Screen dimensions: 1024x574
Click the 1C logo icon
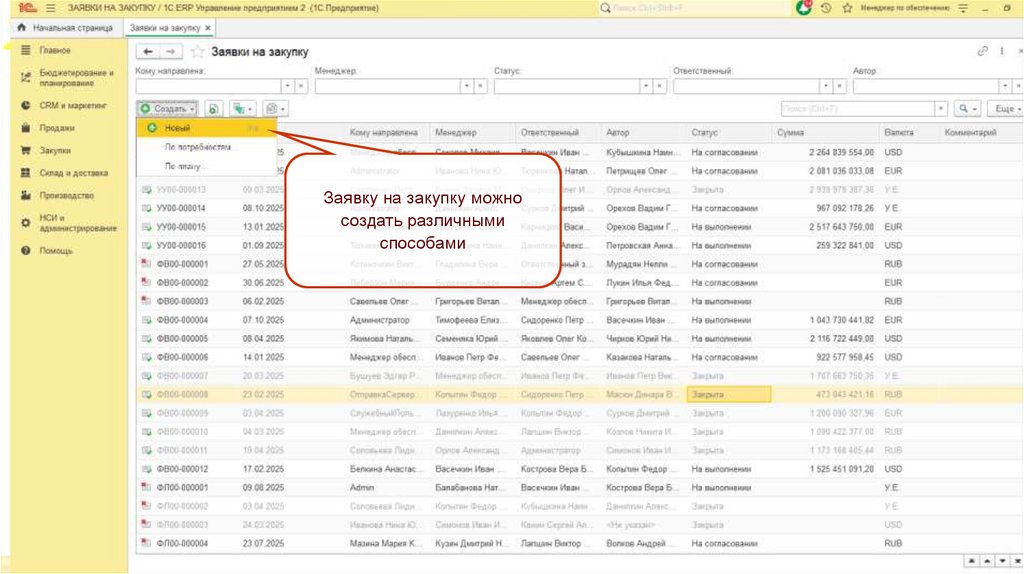click(27, 8)
